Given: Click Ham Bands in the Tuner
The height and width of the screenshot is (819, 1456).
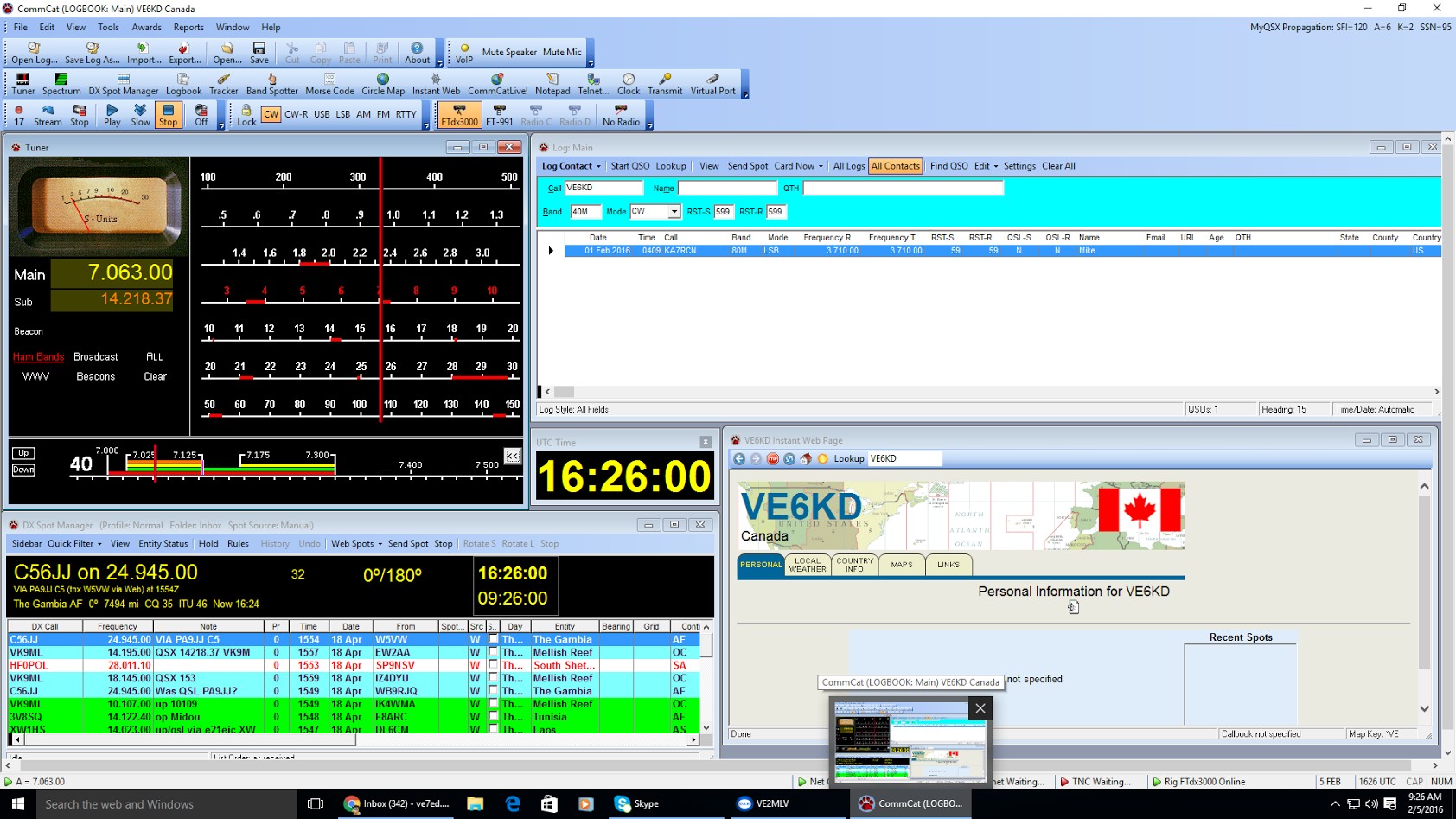Looking at the screenshot, I should click(38, 356).
